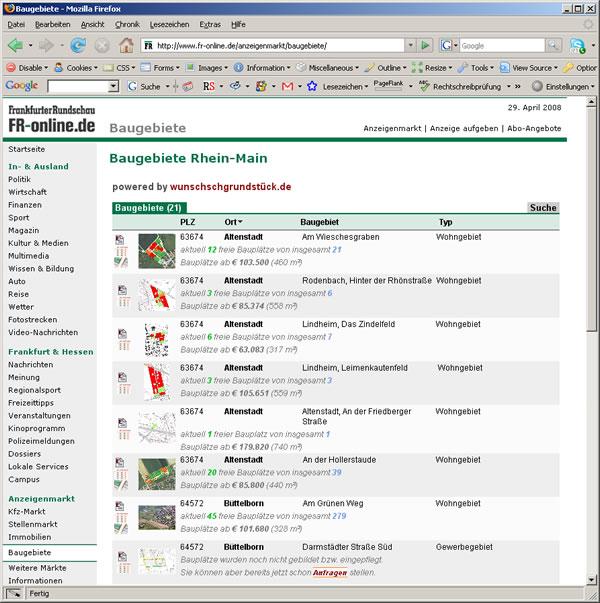Click the Forward arrow button
The width and height of the screenshot is (600, 603).
pyautogui.click(x=46, y=45)
